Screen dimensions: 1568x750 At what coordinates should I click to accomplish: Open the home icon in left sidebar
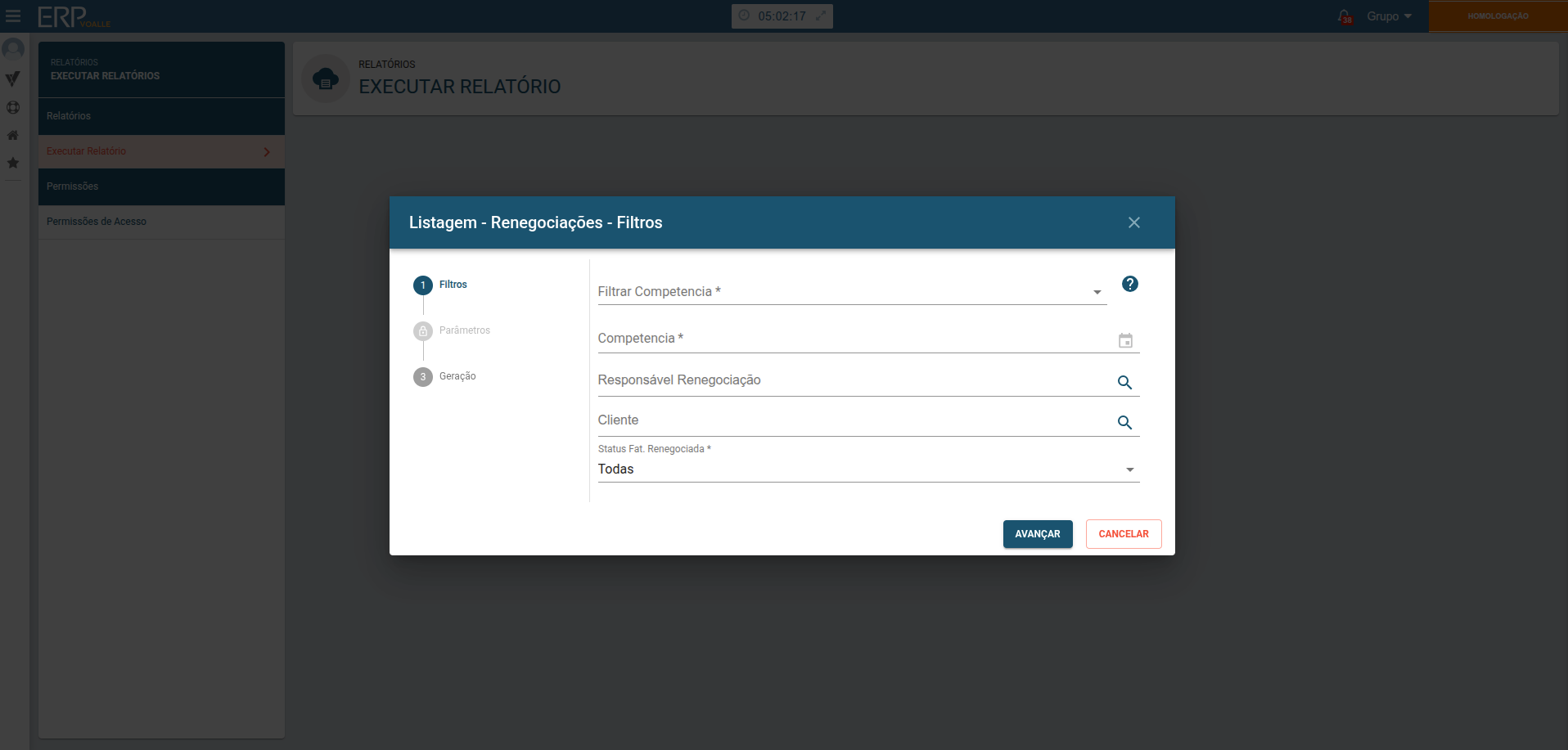(13, 135)
